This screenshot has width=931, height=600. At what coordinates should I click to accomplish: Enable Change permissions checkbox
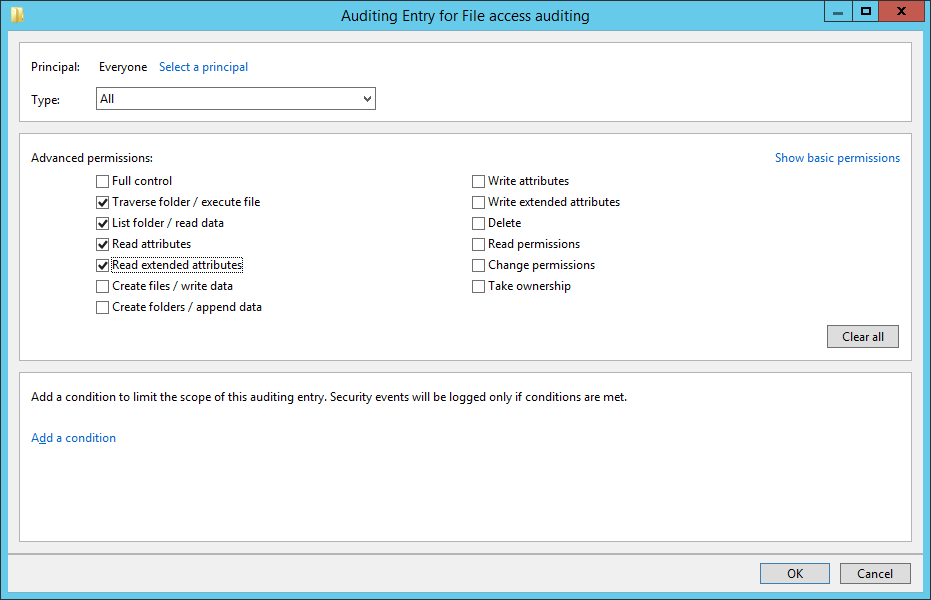(478, 265)
